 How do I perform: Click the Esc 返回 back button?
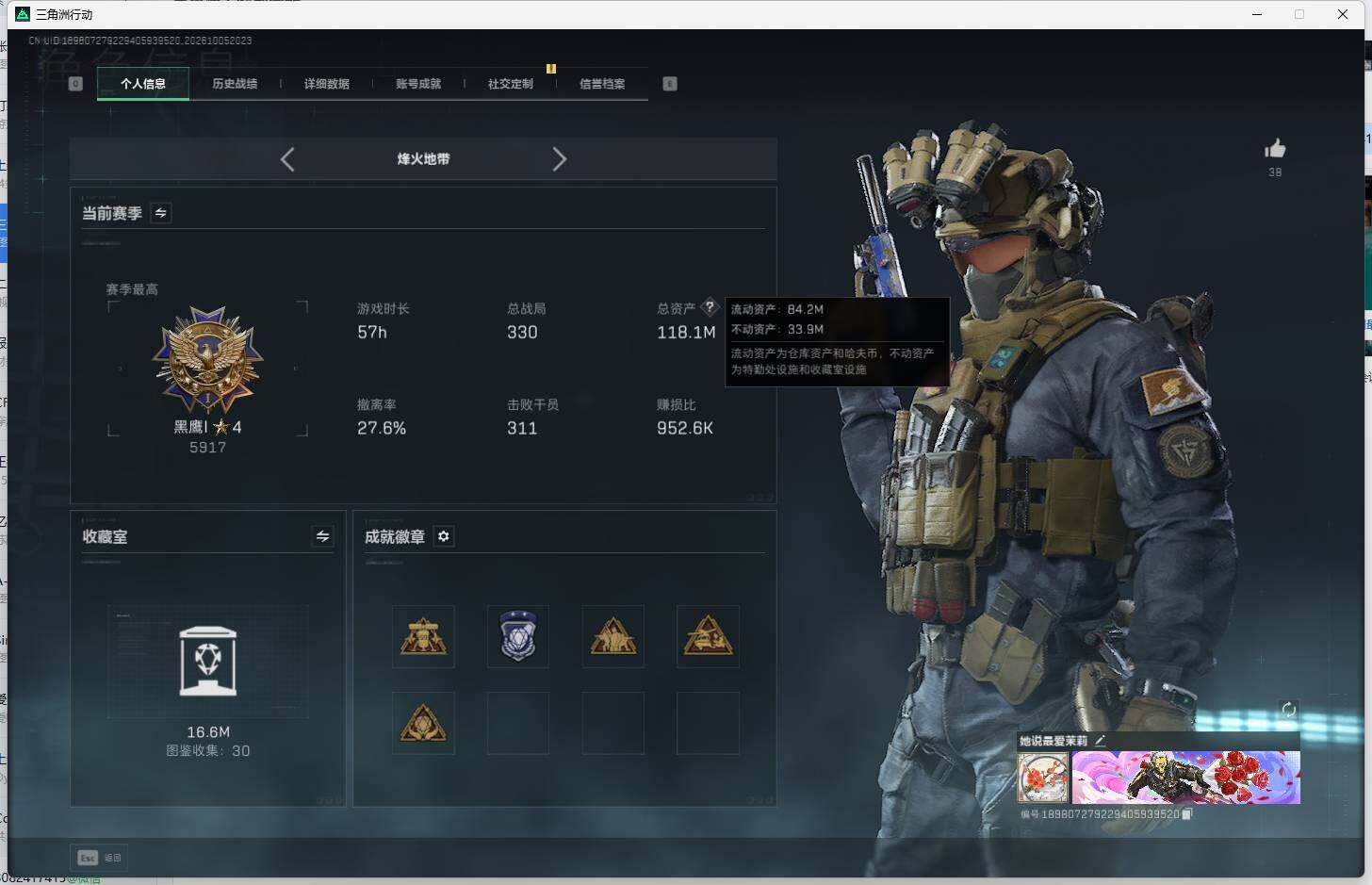pyautogui.click(x=100, y=858)
